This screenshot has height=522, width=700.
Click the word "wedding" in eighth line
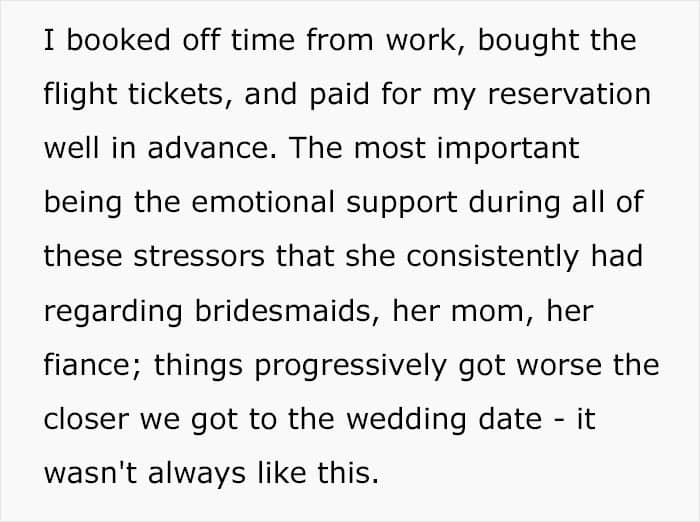pyautogui.click(x=406, y=421)
